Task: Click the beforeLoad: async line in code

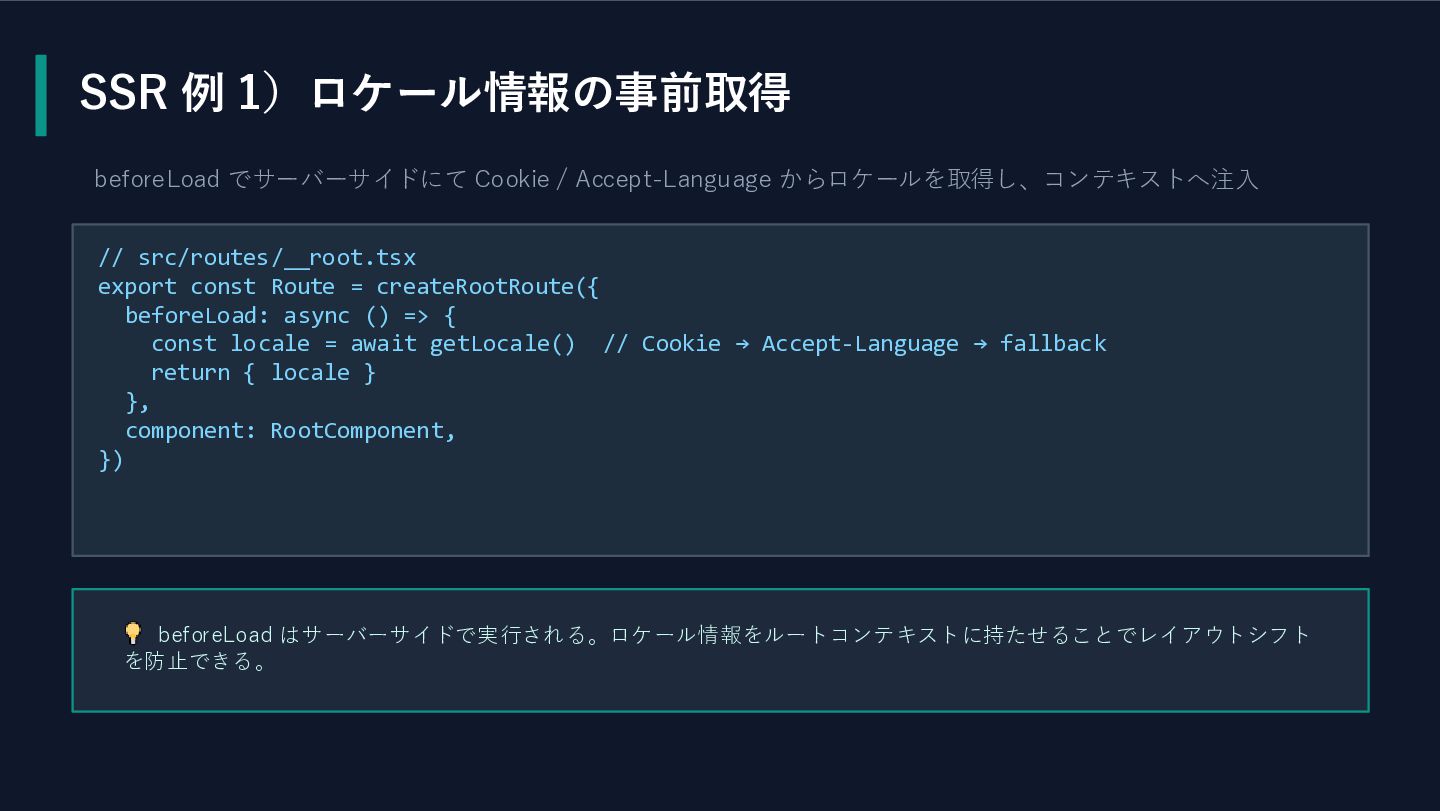Action: (x=290, y=315)
